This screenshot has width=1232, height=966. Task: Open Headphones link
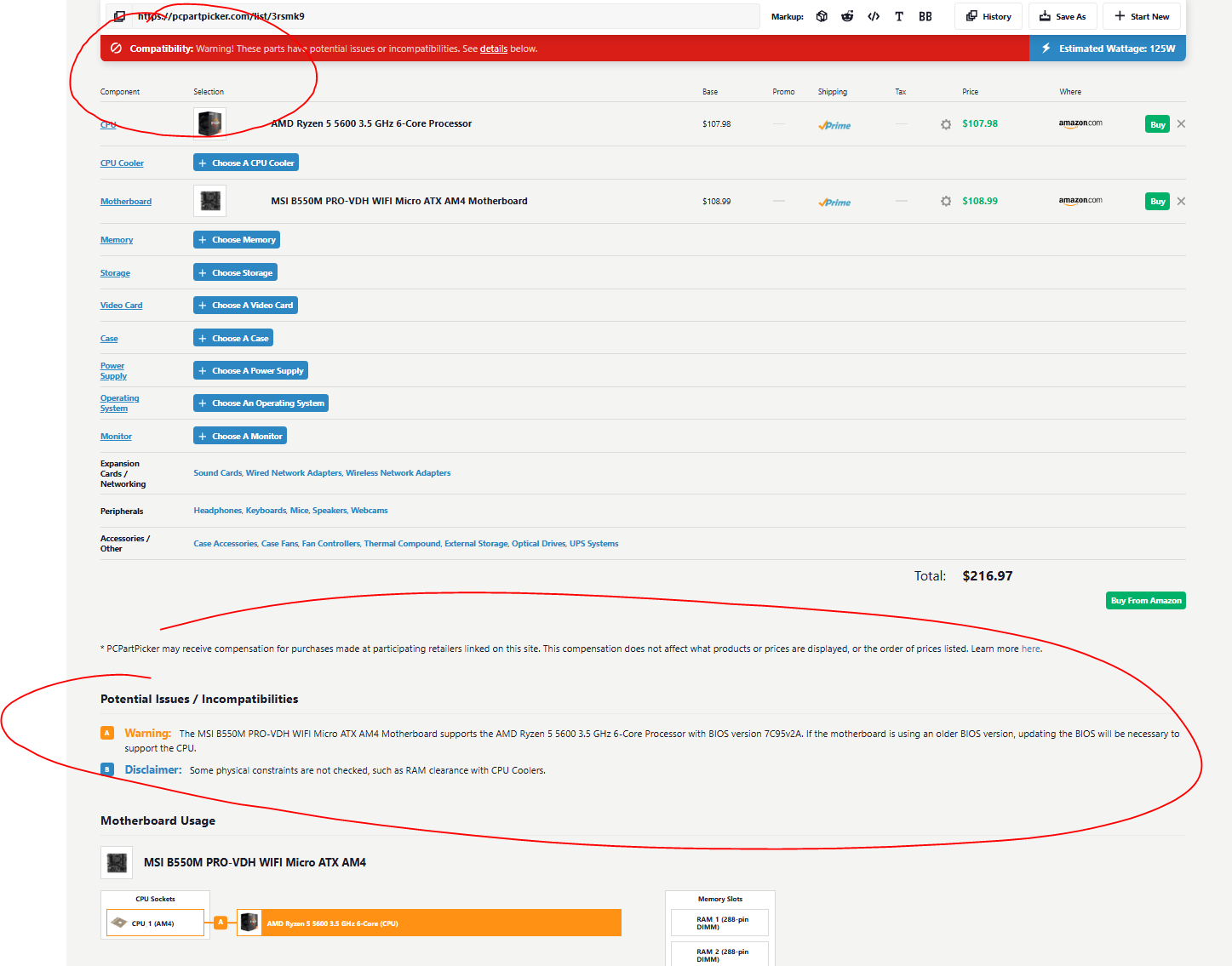(x=218, y=511)
